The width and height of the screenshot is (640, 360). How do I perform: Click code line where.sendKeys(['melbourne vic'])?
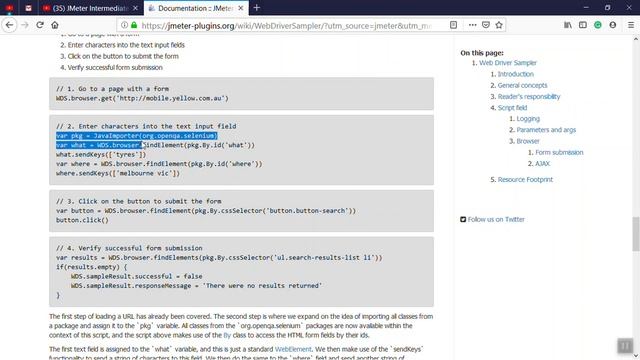pos(118,173)
